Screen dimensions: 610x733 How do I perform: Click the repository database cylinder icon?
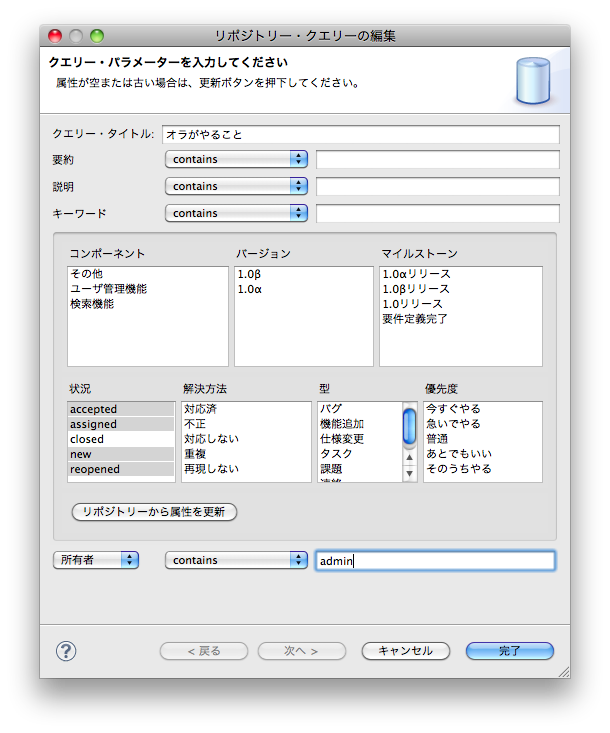(x=532, y=82)
